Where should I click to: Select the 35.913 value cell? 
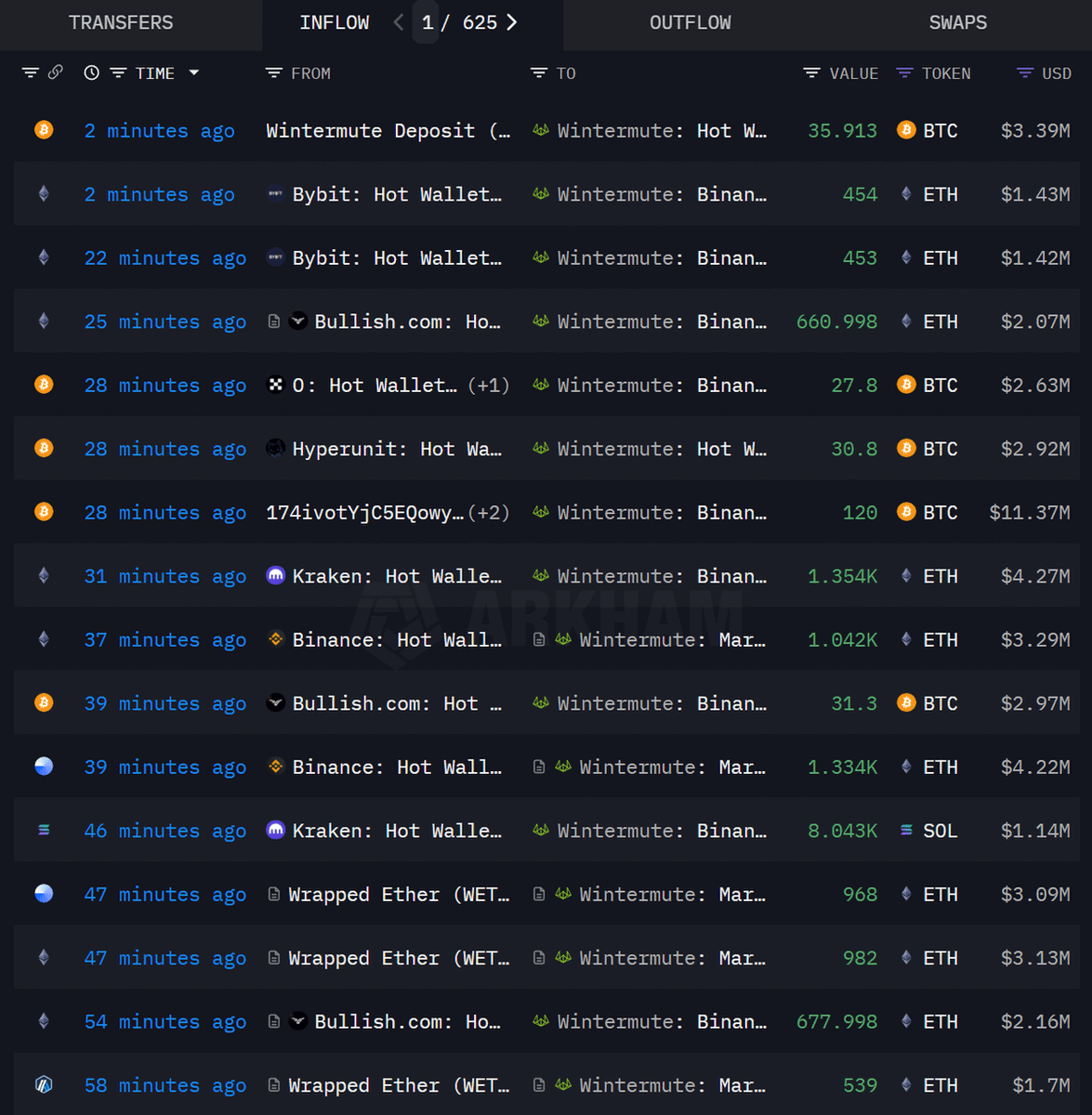tap(842, 131)
